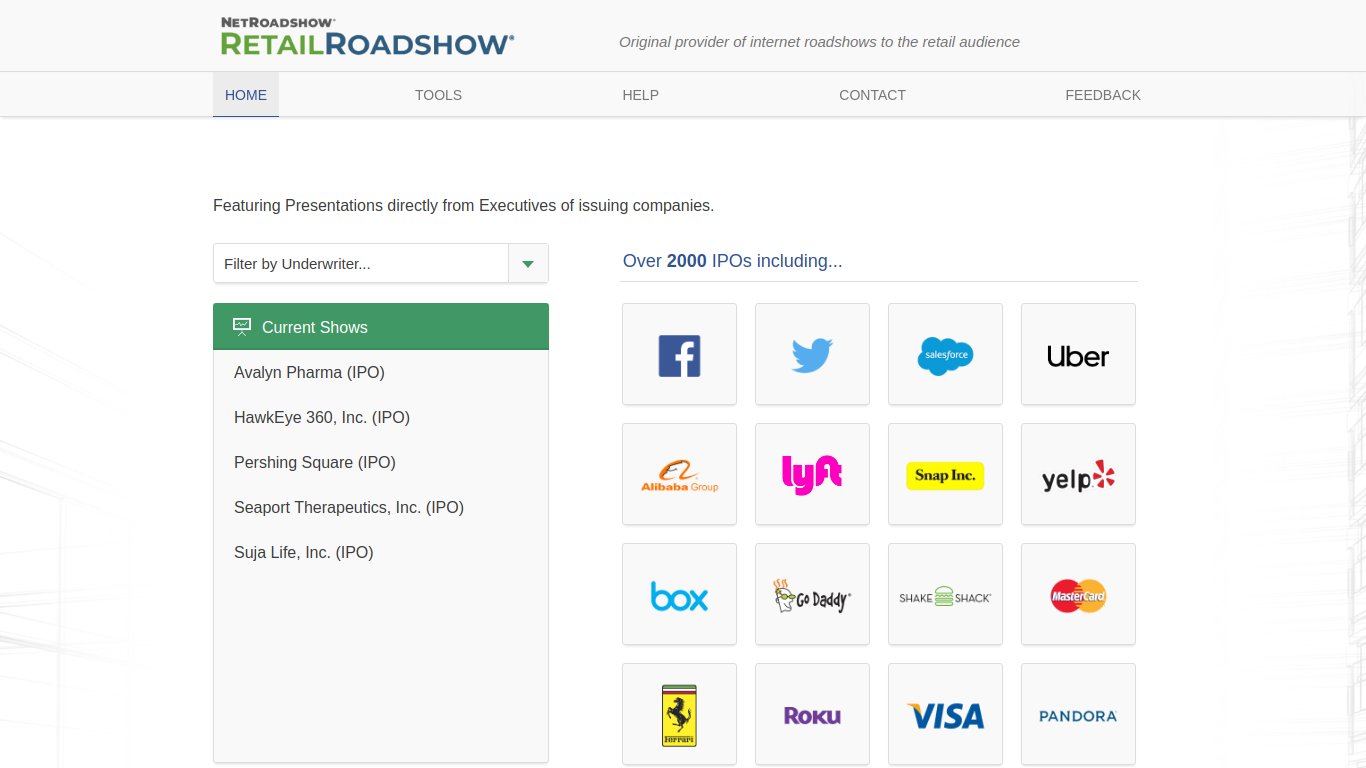Click the NetRoadshow RetailRoadshow site logo
Screen dimensions: 1366x768
coord(367,36)
